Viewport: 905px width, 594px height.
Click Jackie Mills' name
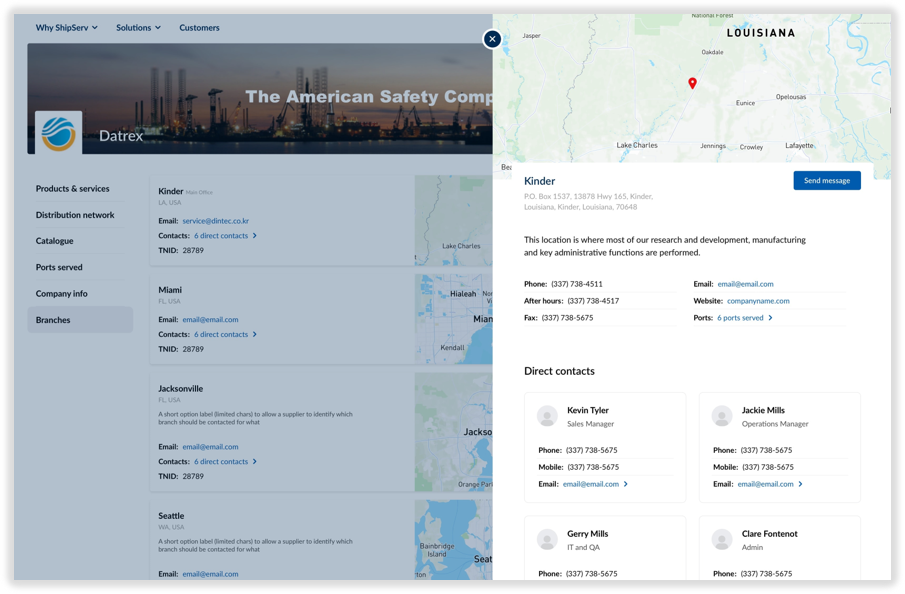pyautogui.click(x=764, y=410)
